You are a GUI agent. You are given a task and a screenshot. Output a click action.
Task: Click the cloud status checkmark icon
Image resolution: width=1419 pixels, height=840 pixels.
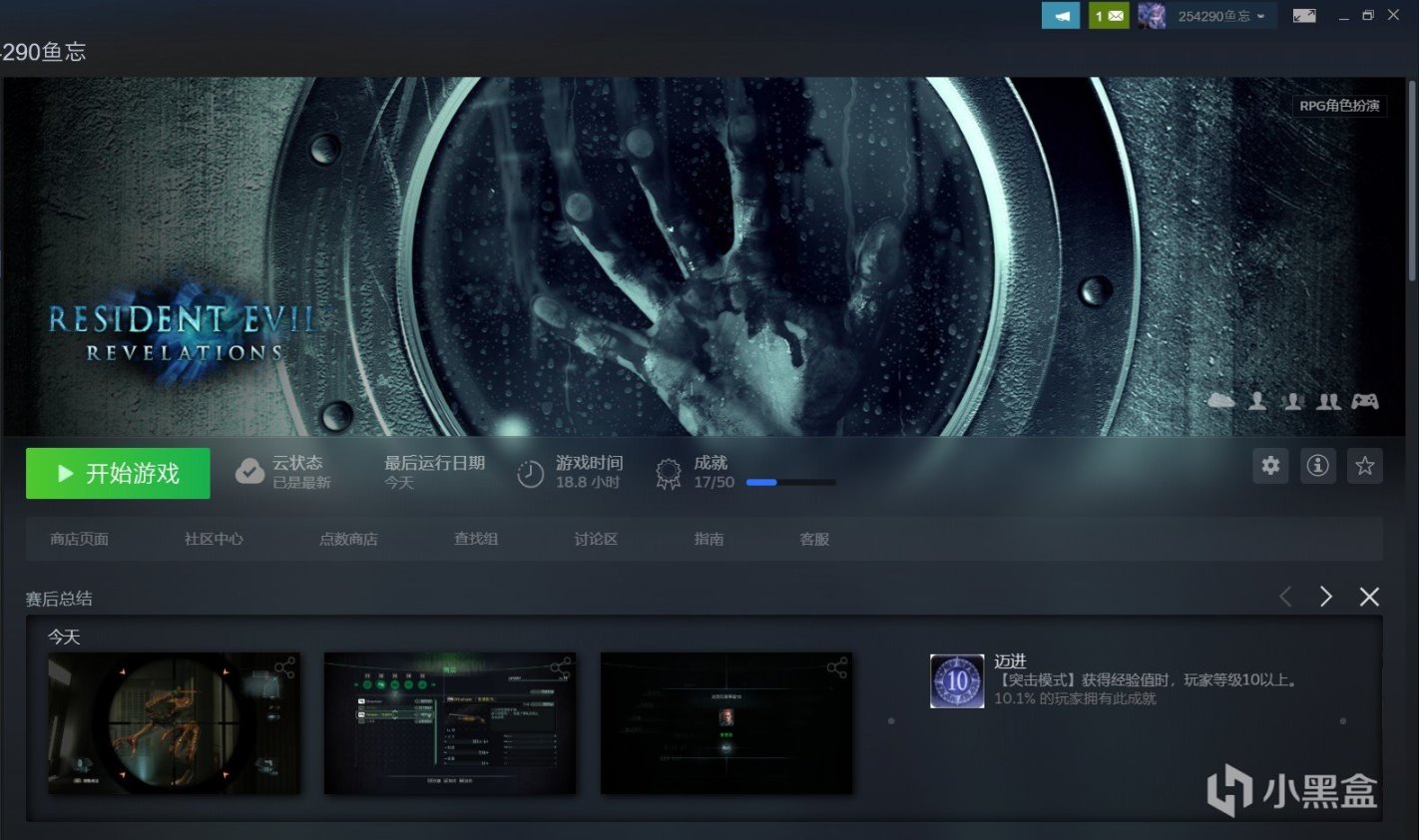[249, 472]
